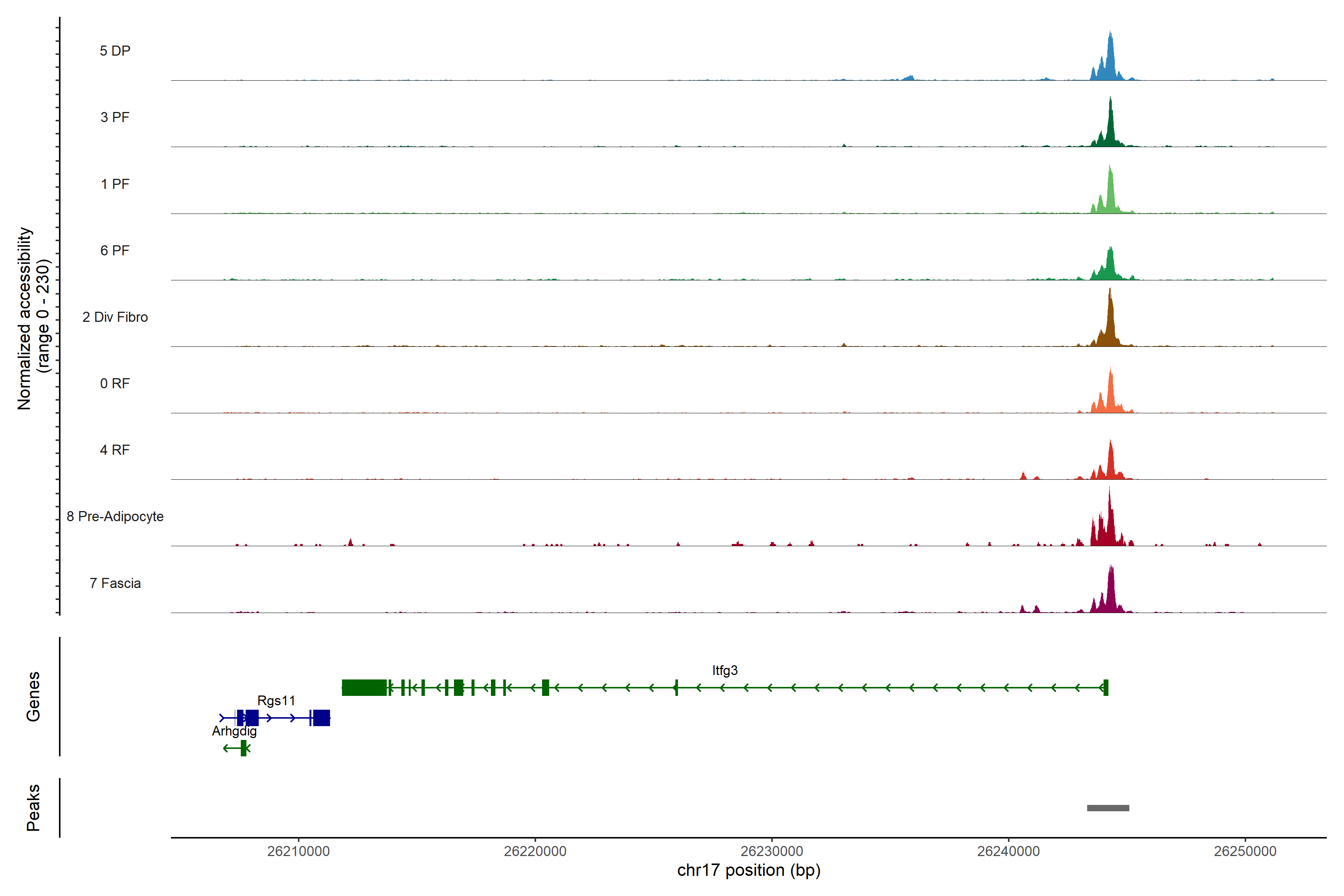Click the 8 Pre-Adipocyte track label
Image resolution: width=1344 pixels, height=896 pixels.
coord(115,516)
